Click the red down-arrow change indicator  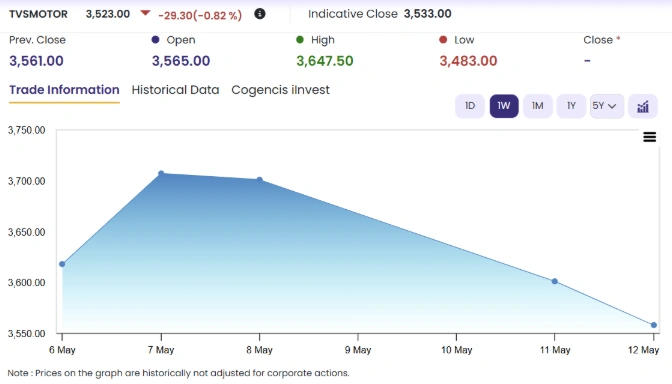pos(145,13)
